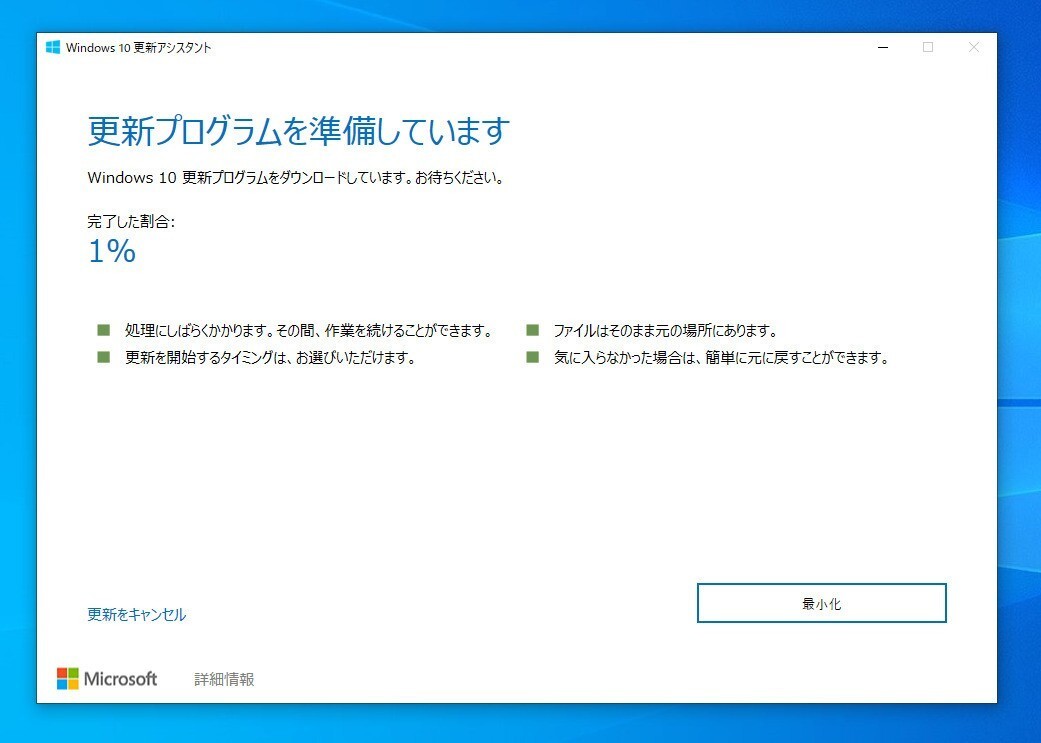Click the bullet text 処理にしばらくかかります
The height and width of the screenshot is (743, 1041).
pos(308,330)
